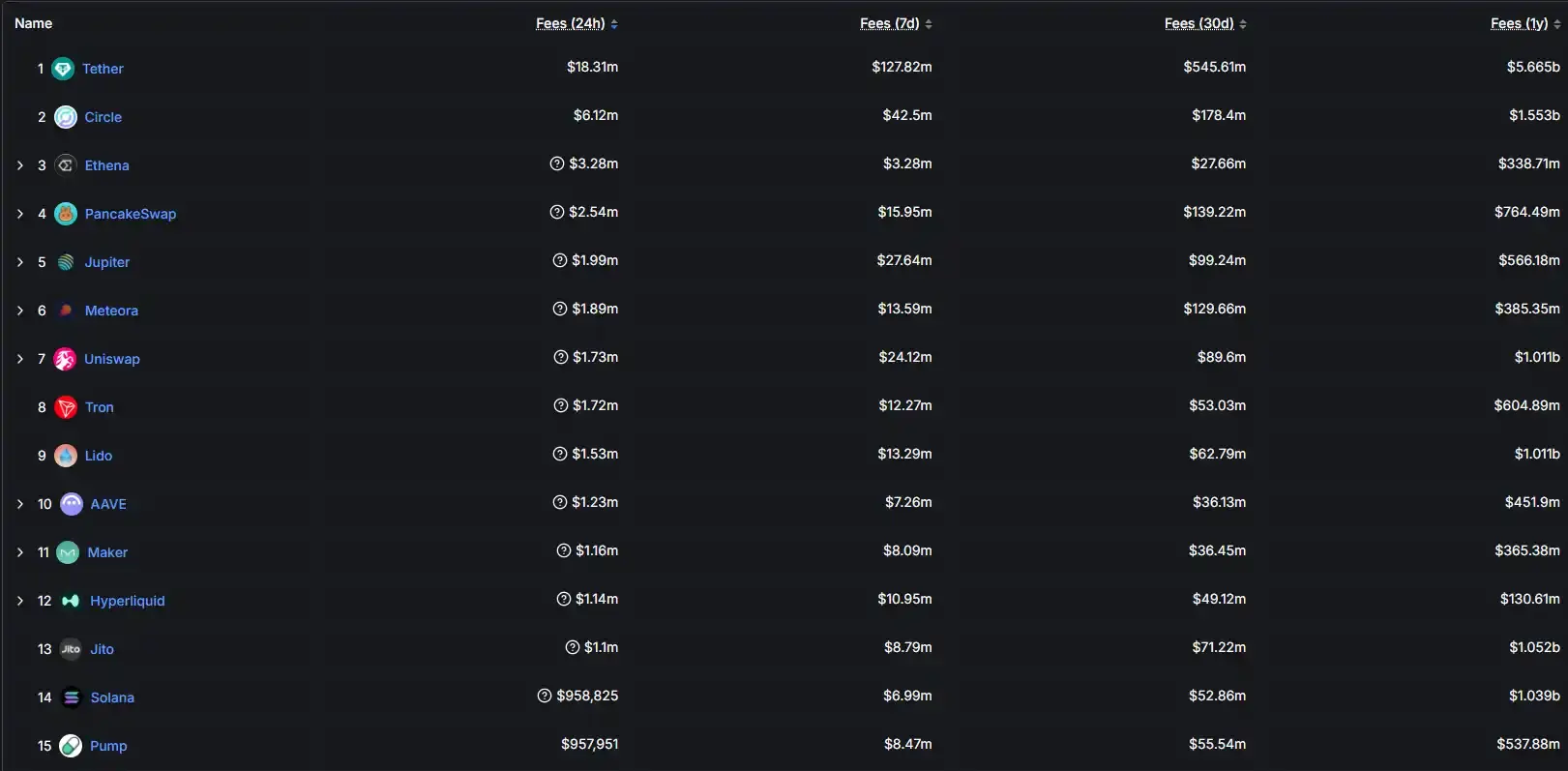Expand the Maker row chevron
The width and height of the screenshot is (1568, 771).
point(20,552)
